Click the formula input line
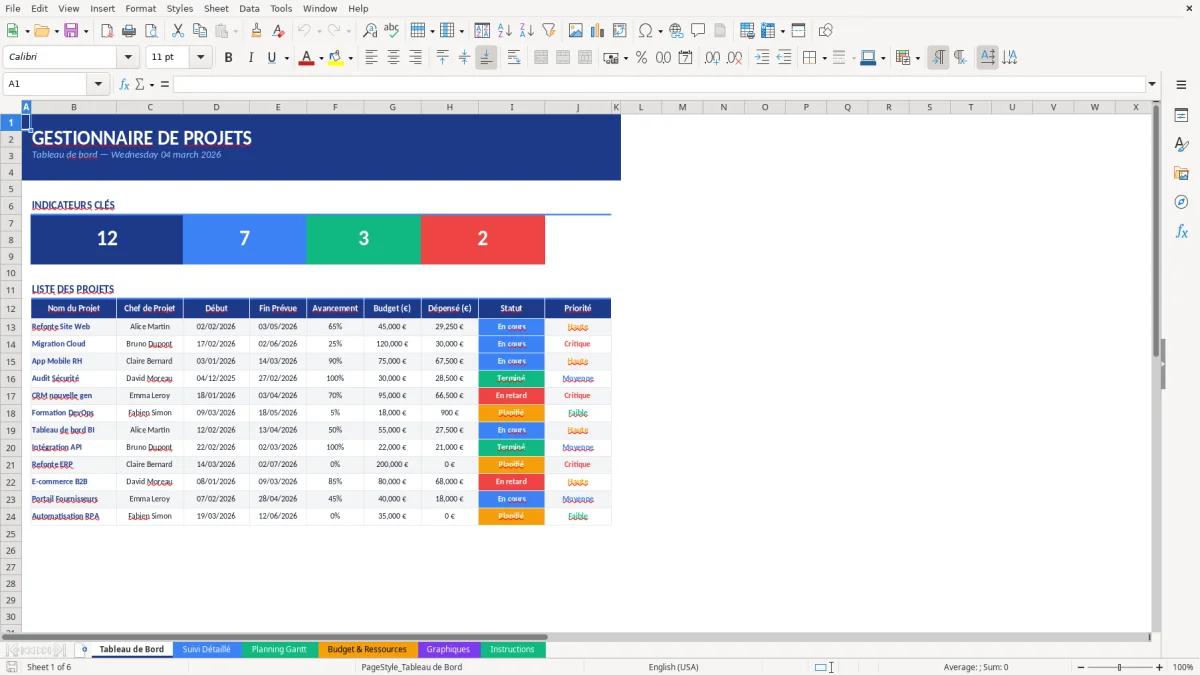The width and height of the screenshot is (1200, 675). [659, 84]
